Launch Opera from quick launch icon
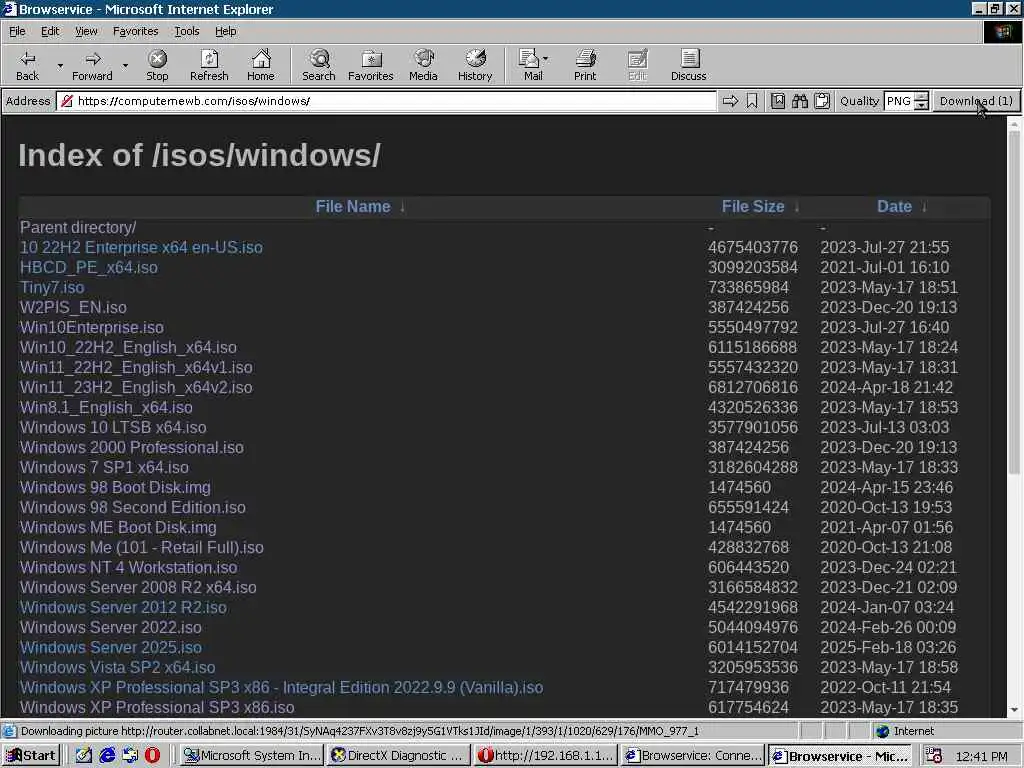The height and width of the screenshot is (768, 1024). click(152, 756)
